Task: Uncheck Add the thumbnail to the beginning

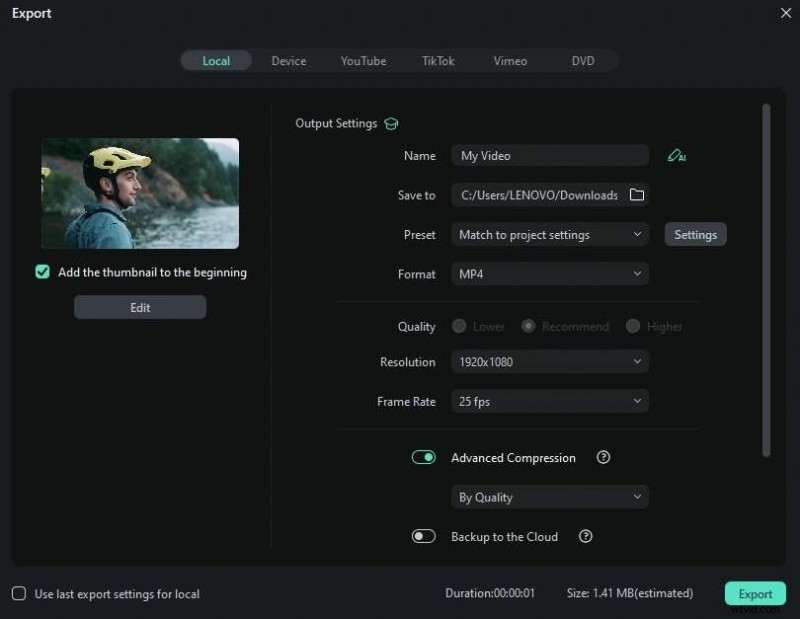Action: [41, 272]
